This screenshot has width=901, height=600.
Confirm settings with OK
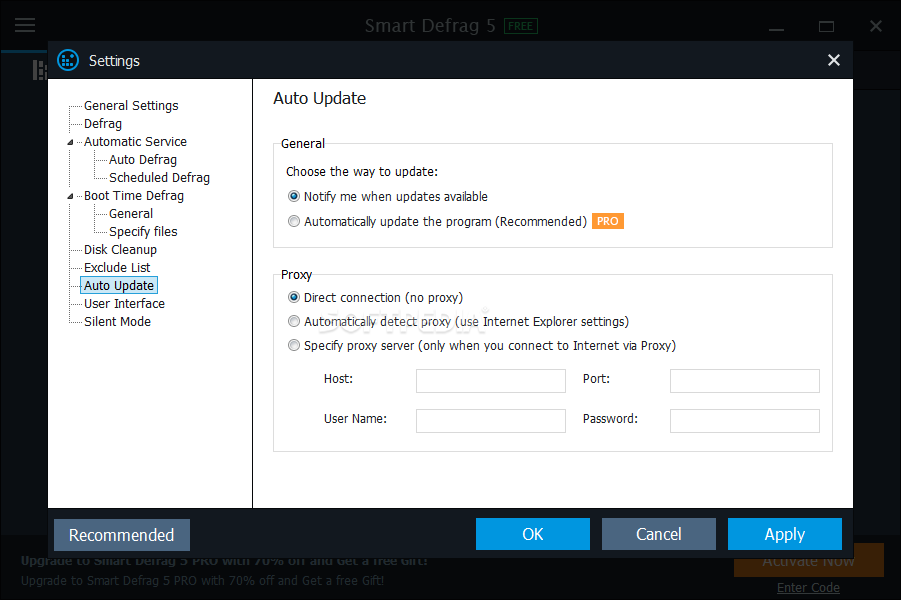(x=533, y=534)
